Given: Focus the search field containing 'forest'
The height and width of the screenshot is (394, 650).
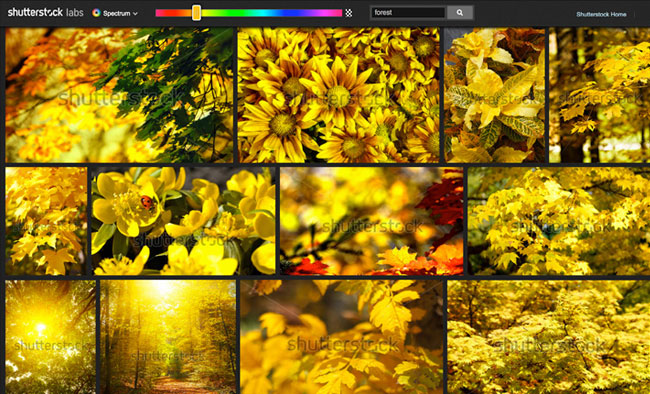Looking at the screenshot, I should coord(408,13).
